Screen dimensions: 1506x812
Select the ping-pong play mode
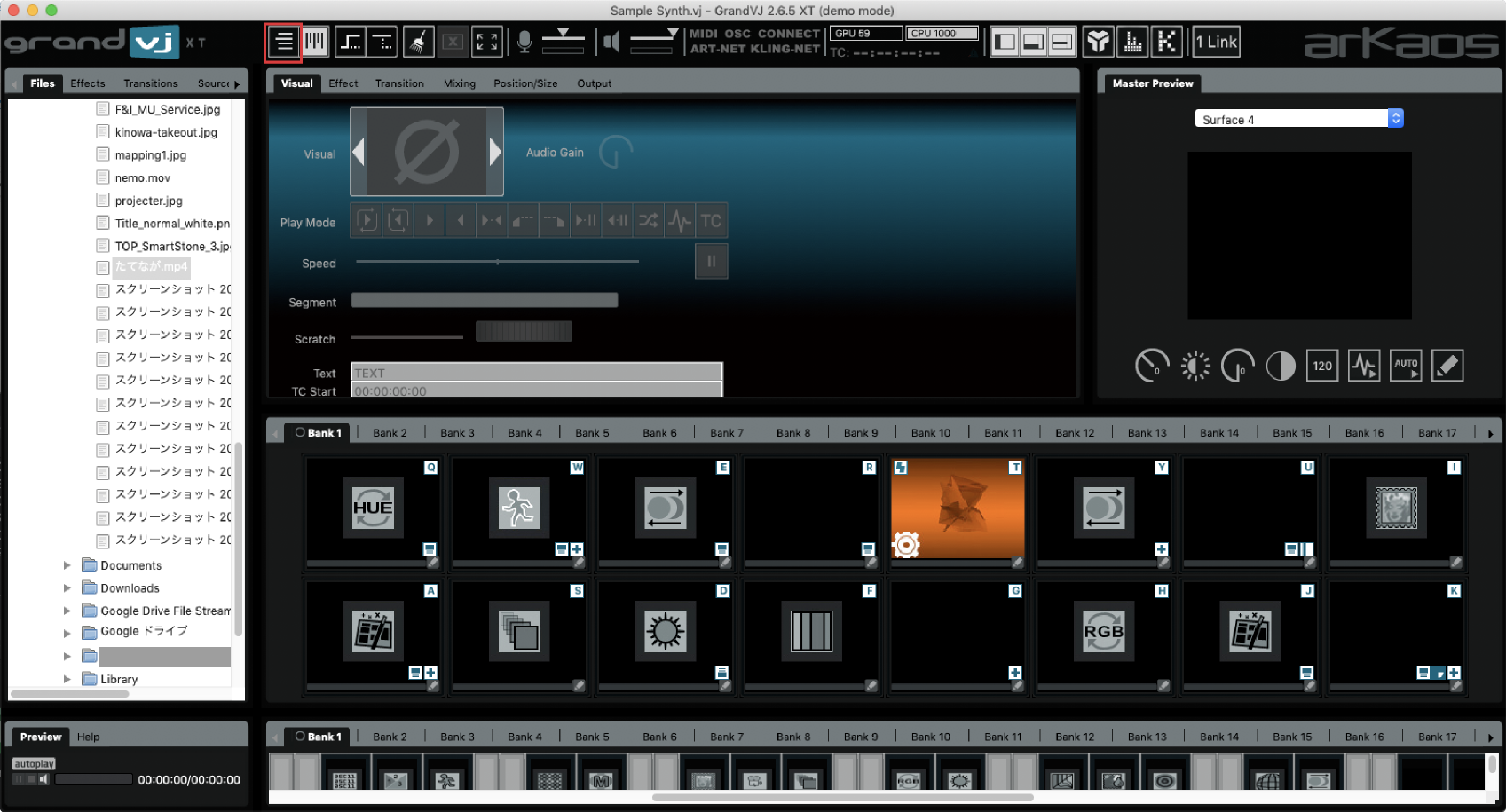[x=492, y=221]
